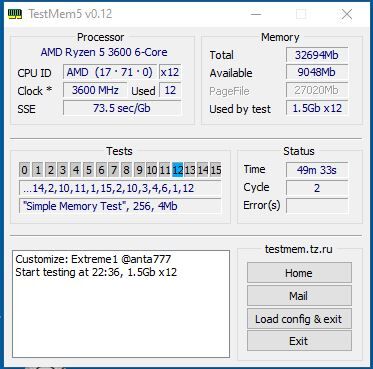Open the Home button link
The width and height of the screenshot is (373, 369).
(x=299, y=273)
